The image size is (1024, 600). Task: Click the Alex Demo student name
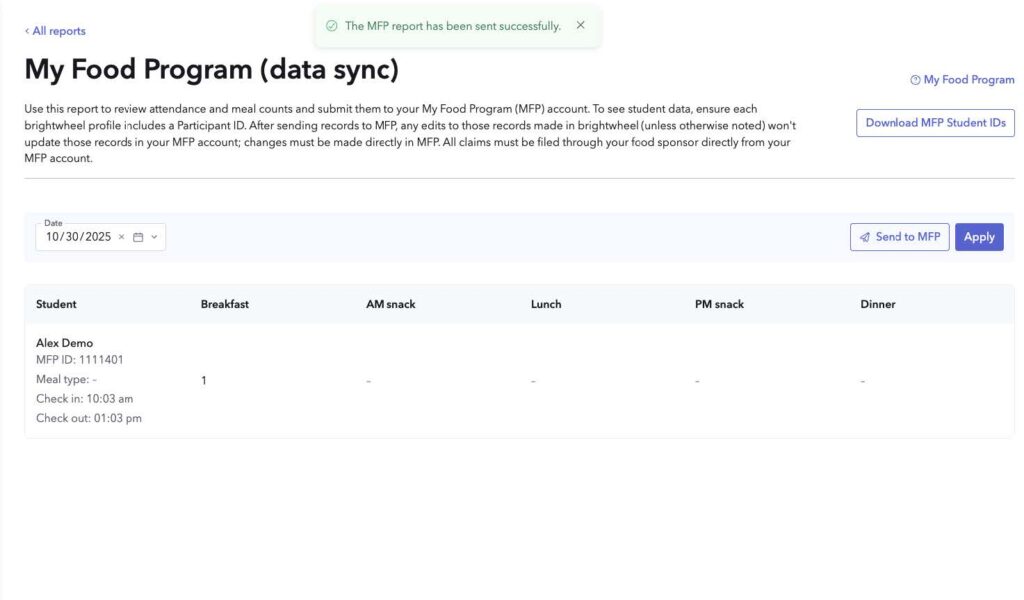pyautogui.click(x=64, y=343)
